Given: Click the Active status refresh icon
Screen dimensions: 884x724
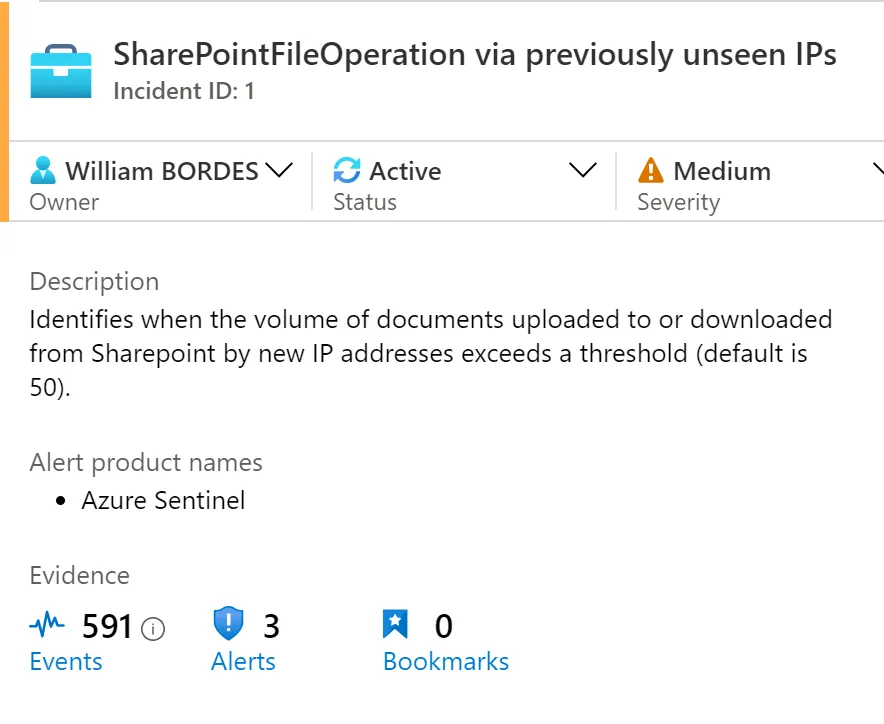Looking at the screenshot, I should coord(347,170).
